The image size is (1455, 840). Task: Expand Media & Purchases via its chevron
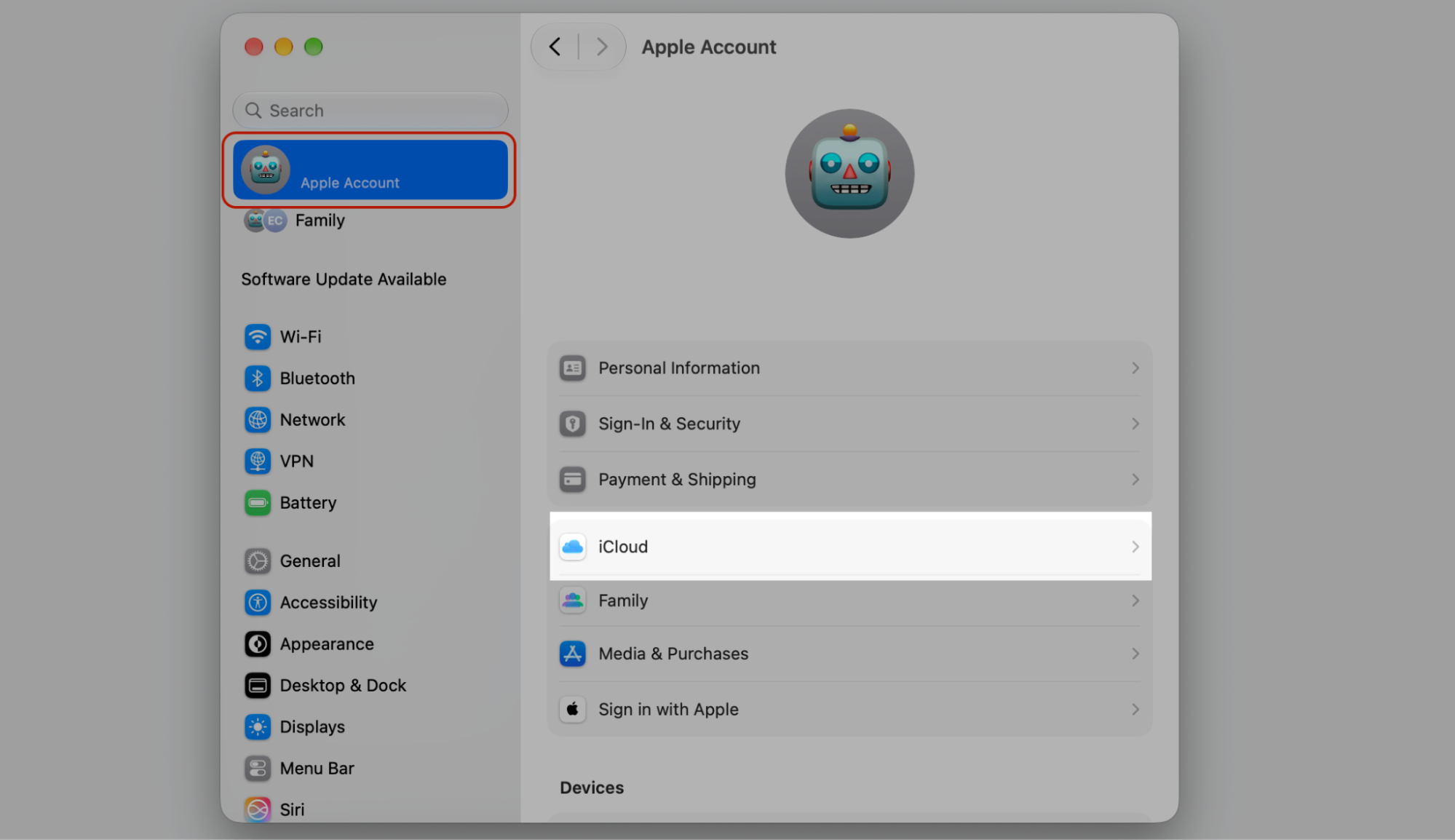tap(1135, 654)
